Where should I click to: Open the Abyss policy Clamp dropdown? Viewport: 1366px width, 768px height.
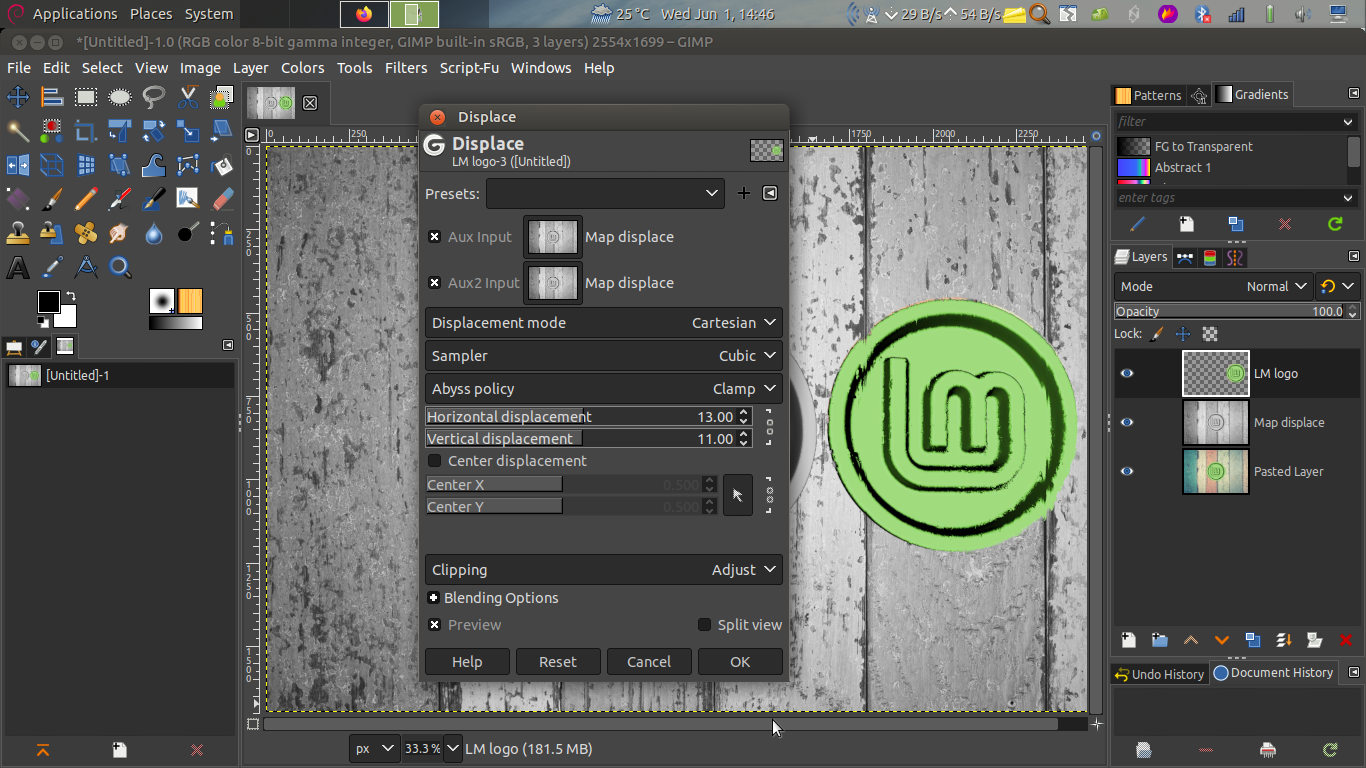coord(604,389)
